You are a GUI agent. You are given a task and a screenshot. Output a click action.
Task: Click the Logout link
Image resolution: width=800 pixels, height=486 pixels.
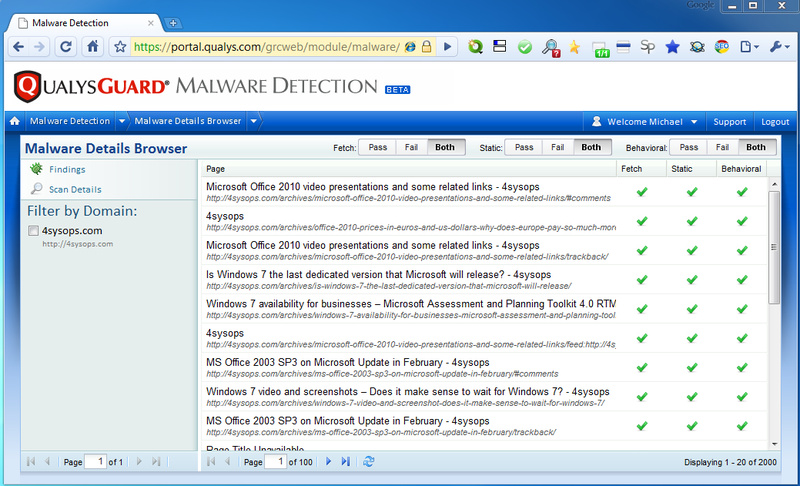click(x=775, y=122)
